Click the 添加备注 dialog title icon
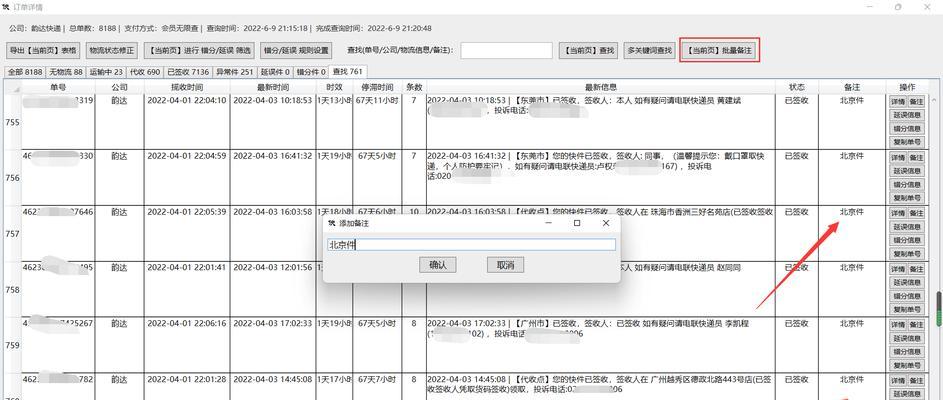The width and height of the screenshot is (943, 400). tap(332, 223)
